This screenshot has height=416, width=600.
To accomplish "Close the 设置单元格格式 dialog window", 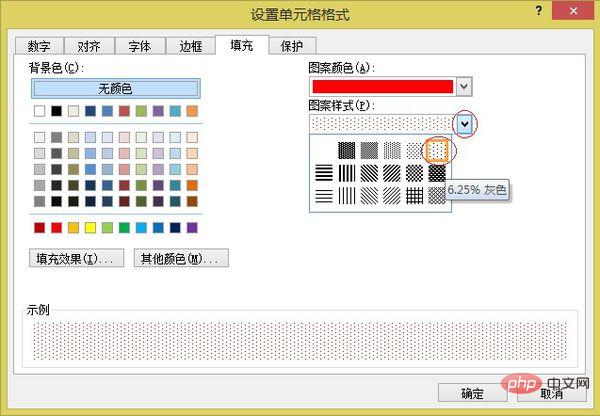I will tap(573, 11).
